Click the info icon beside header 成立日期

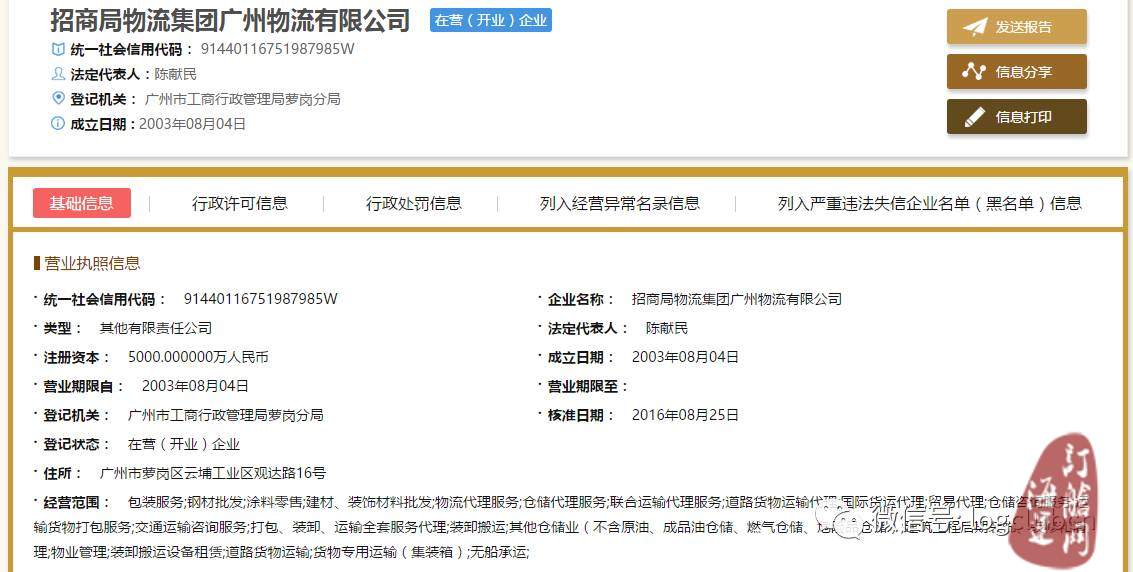coord(58,124)
